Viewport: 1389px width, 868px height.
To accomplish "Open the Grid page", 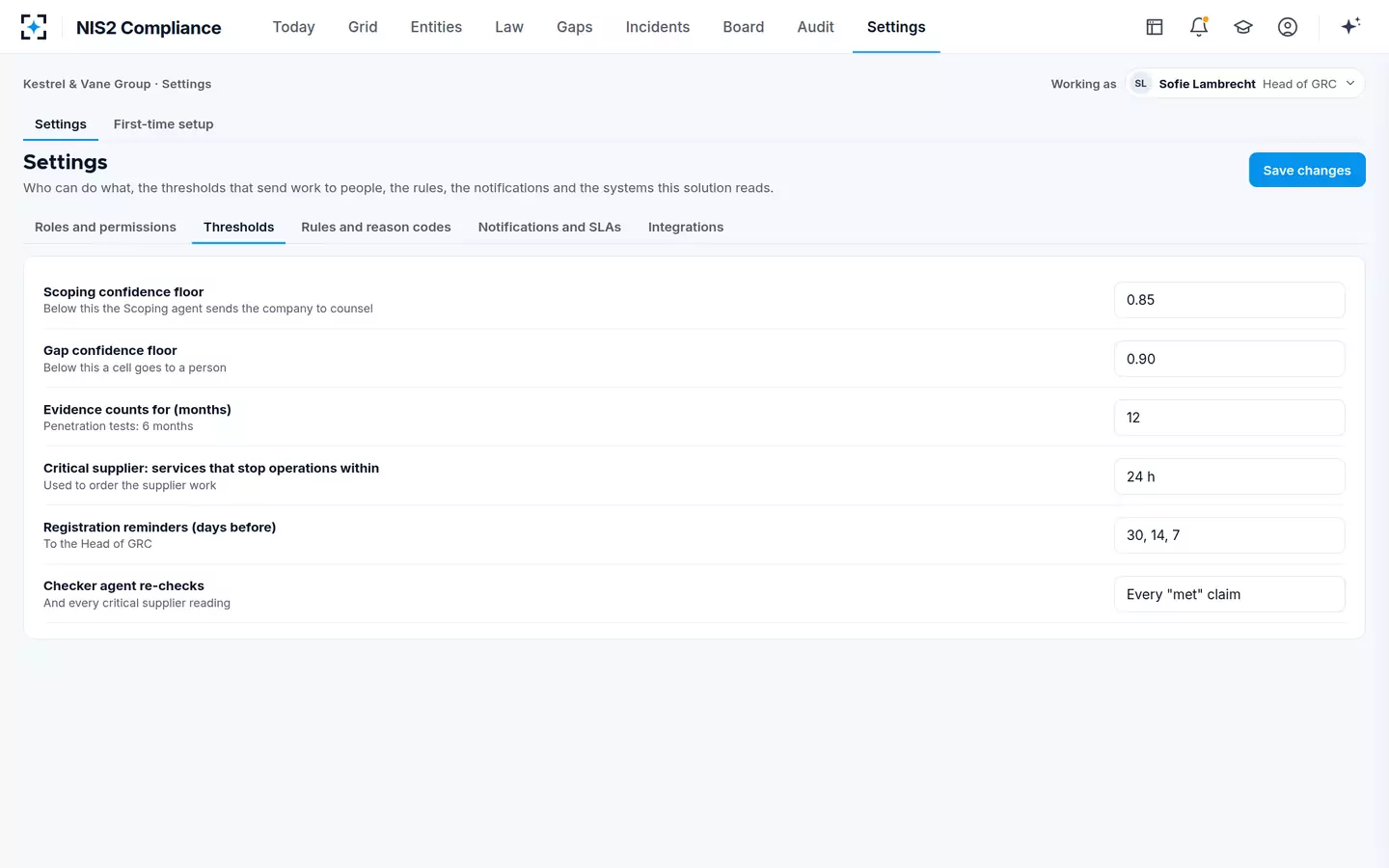I will tap(363, 27).
